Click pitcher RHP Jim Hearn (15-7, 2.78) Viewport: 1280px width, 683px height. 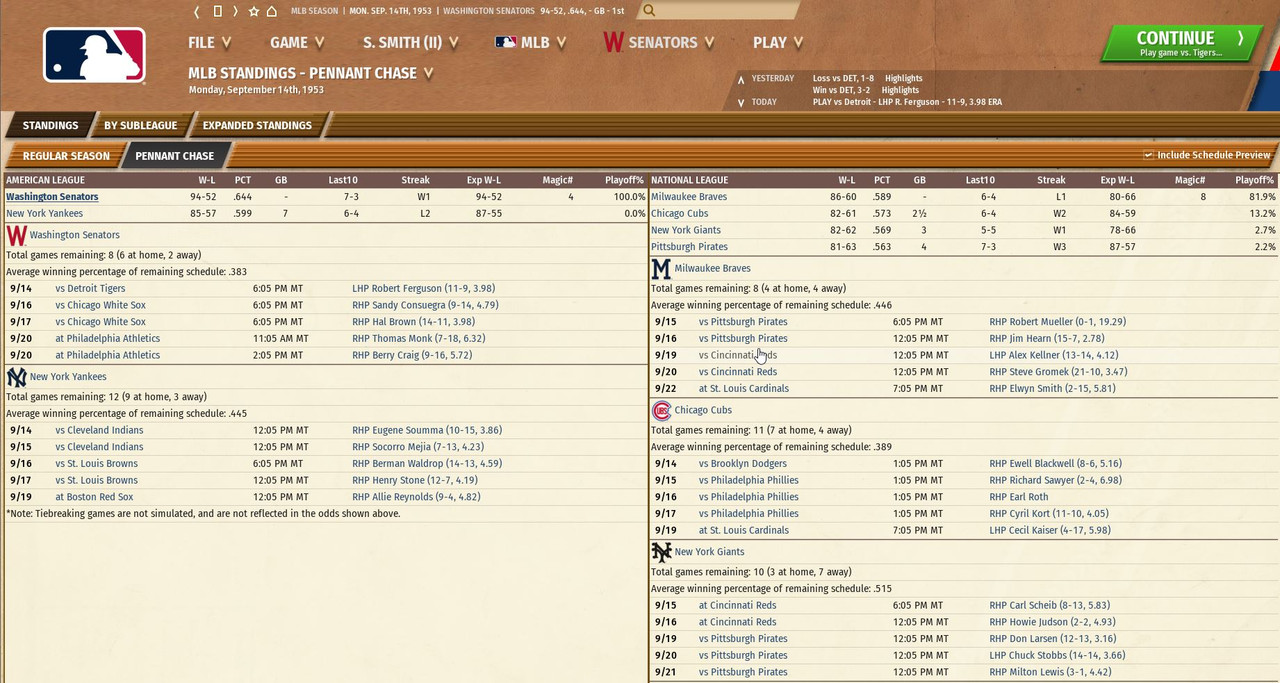pyautogui.click(x=1047, y=339)
